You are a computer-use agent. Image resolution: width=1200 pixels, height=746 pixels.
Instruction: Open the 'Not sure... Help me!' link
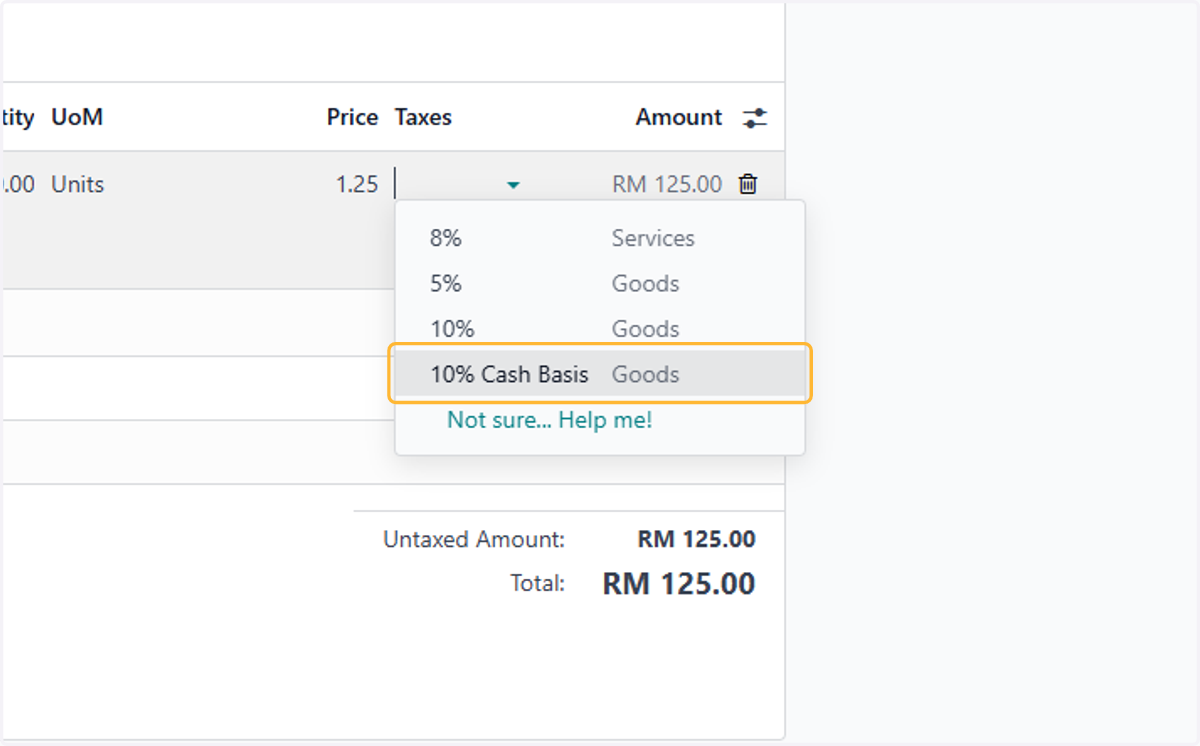pos(549,420)
